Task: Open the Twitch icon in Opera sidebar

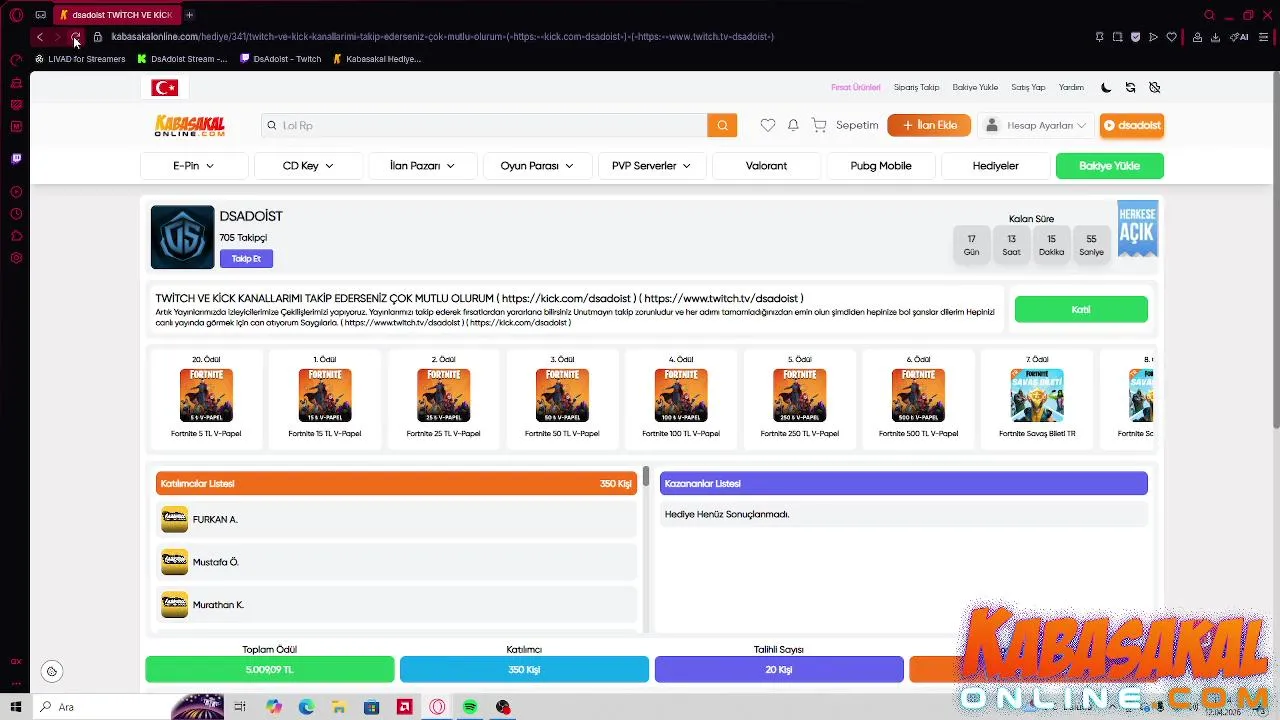Action: pyautogui.click(x=16, y=158)
